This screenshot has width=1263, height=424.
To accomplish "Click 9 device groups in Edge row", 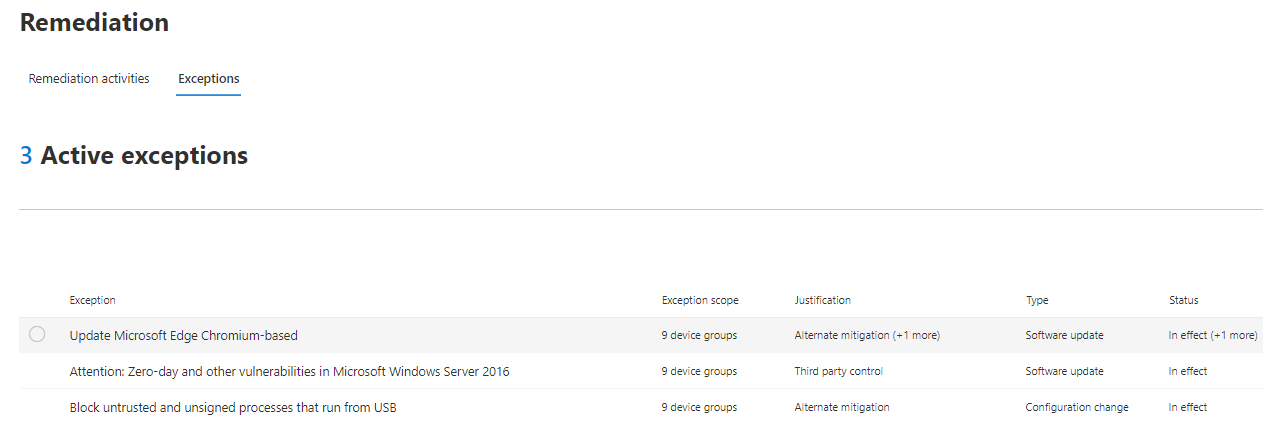I will (699, 335).
